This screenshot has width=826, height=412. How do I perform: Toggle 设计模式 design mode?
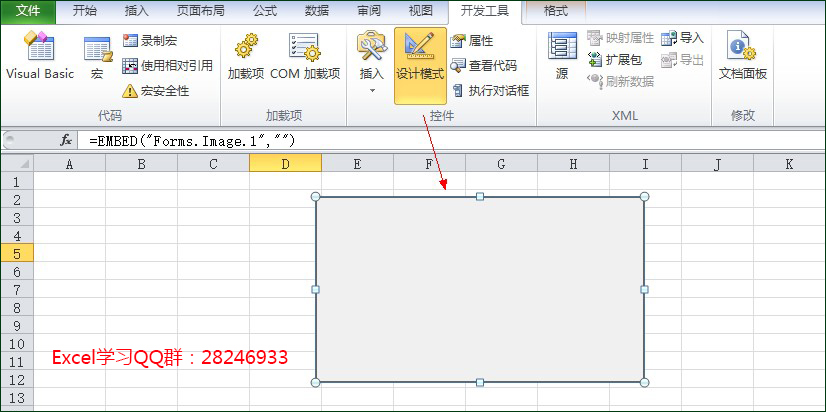point(420,66)
